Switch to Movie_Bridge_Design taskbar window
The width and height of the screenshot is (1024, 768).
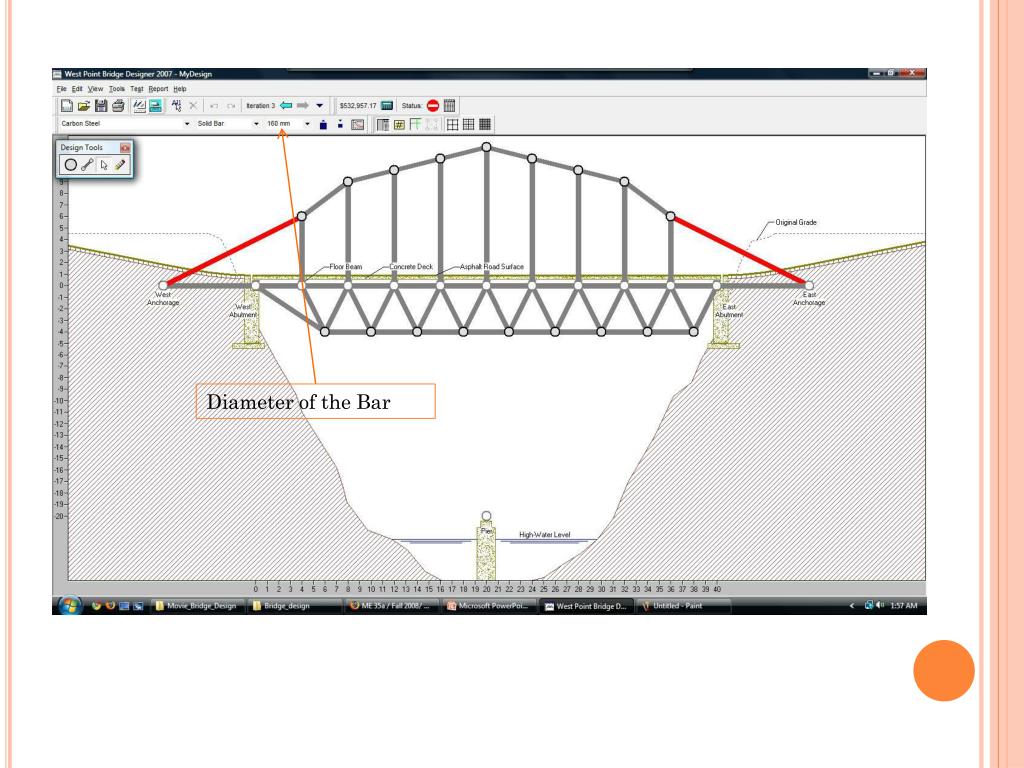(x=197, y=606)
